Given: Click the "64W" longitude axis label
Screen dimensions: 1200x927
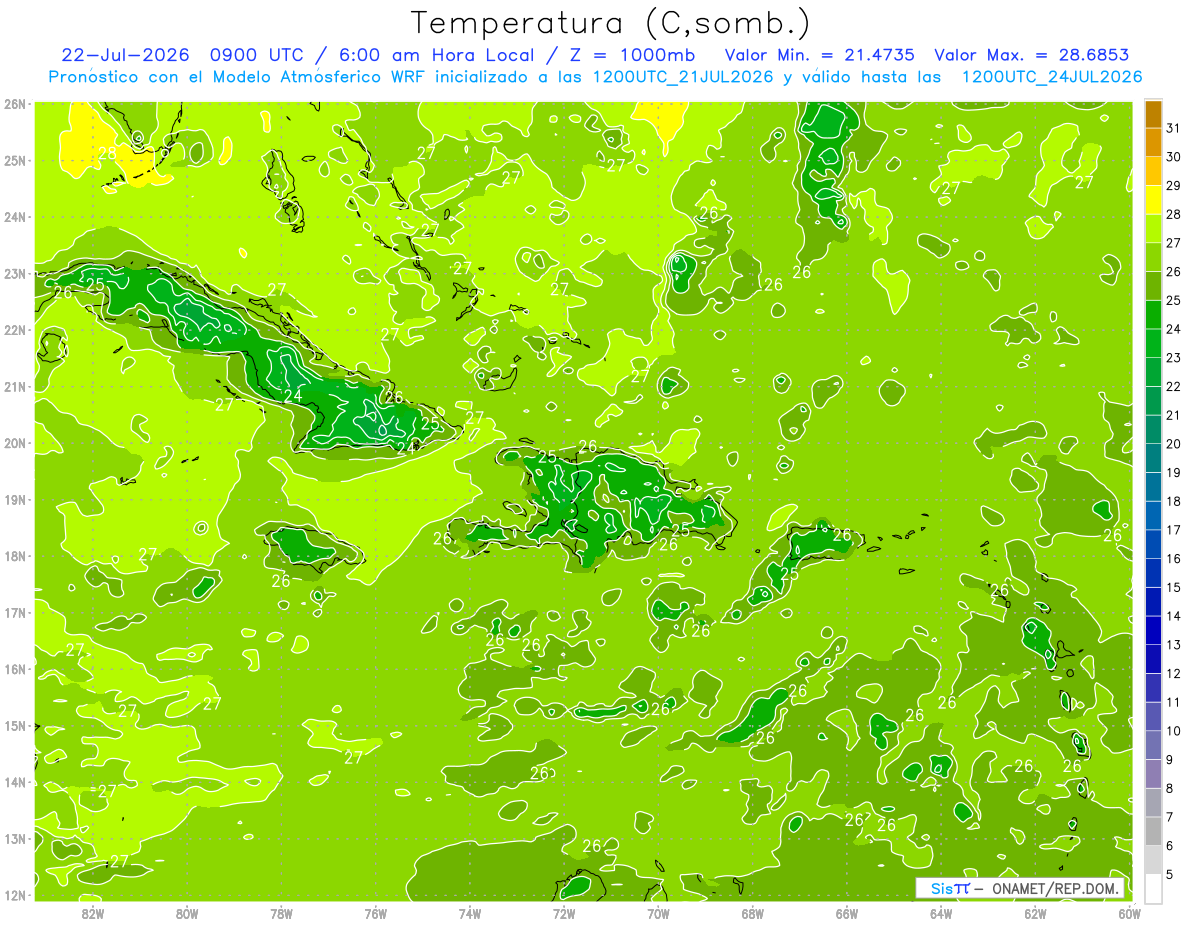Looking at the screenshot, I should (x=941, y=913).
